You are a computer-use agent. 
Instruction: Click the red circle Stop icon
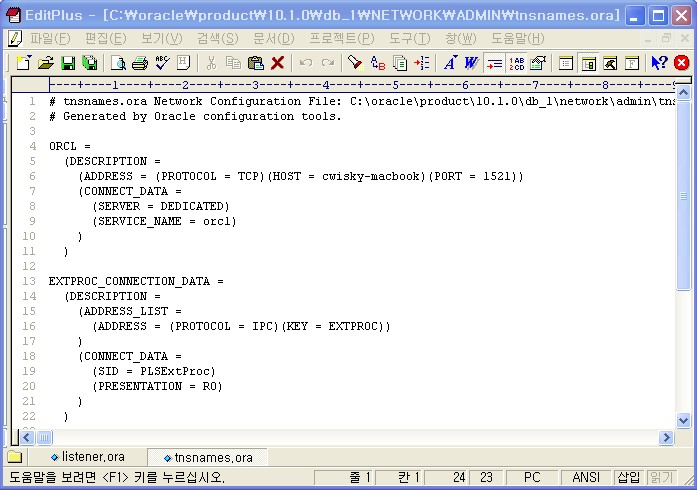681,63
